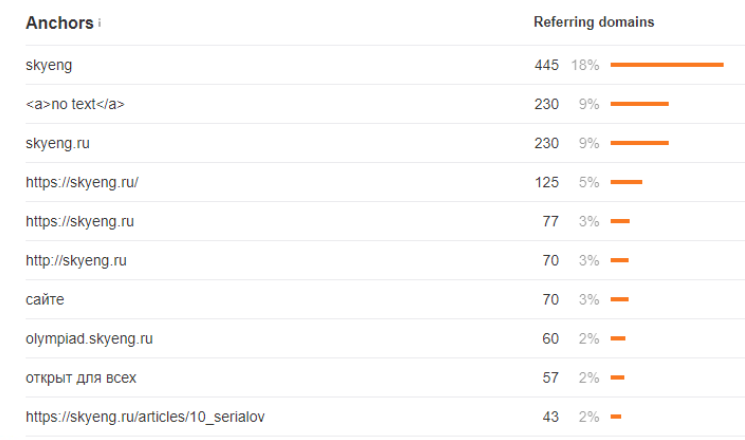The height and width of the screenshot is (440, 745).
Task: Open the 10_serialov article anchor
Action: [145, 416]
